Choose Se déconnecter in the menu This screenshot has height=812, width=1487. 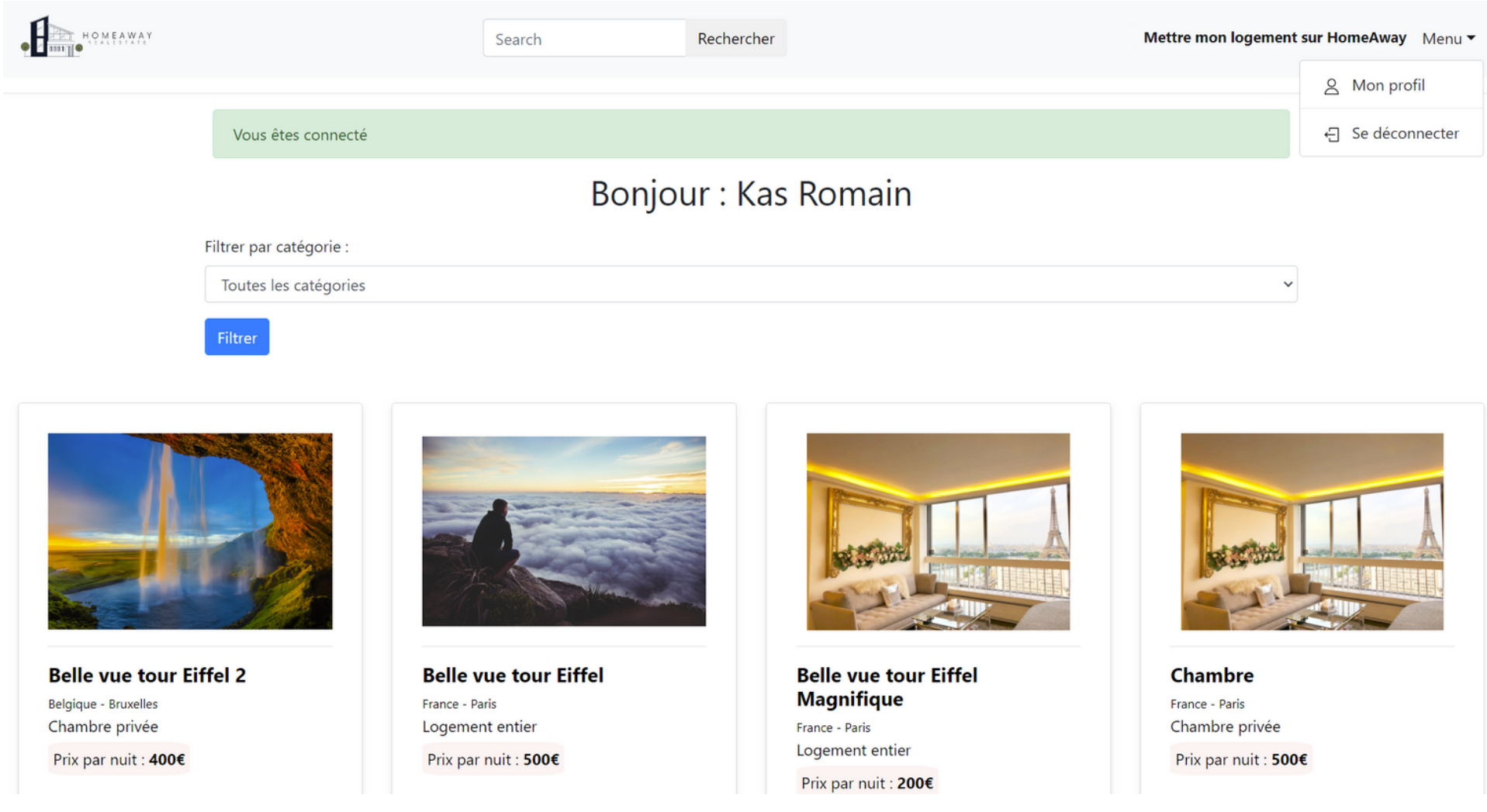point(1404,133)
